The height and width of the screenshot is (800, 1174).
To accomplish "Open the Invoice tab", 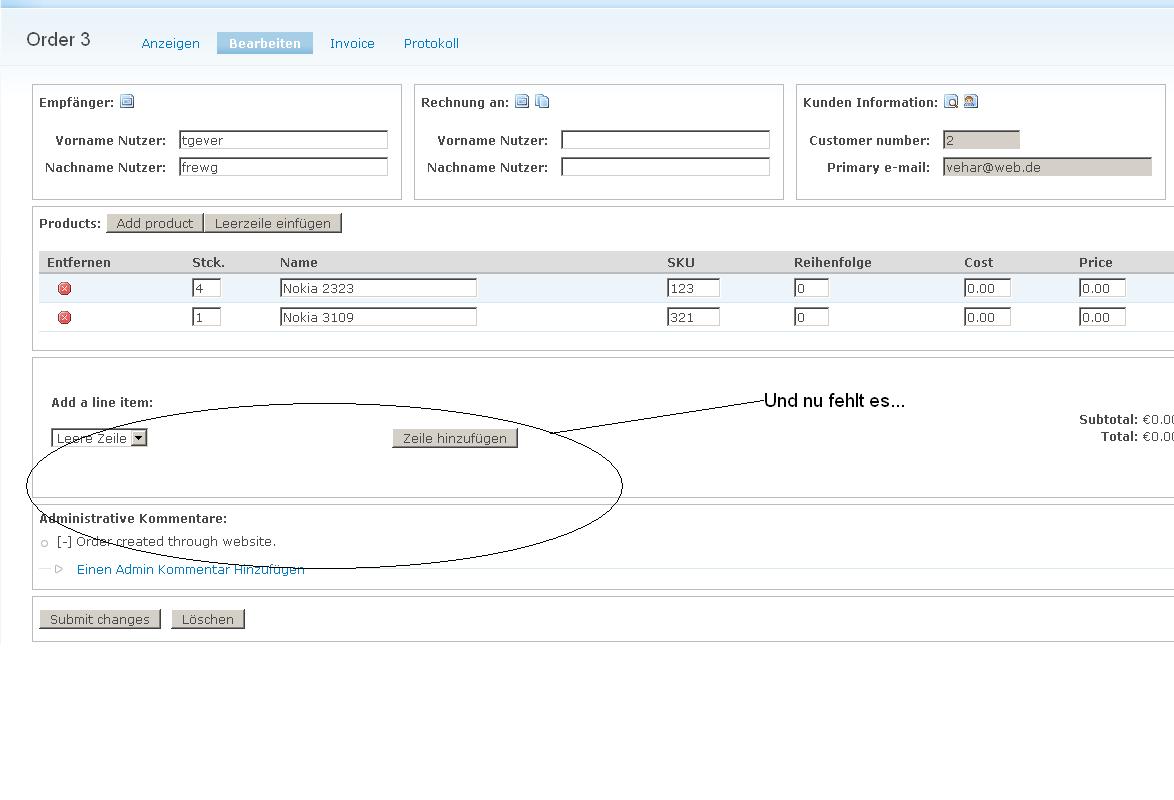I will pyautogui.click(x=352, y=43).
